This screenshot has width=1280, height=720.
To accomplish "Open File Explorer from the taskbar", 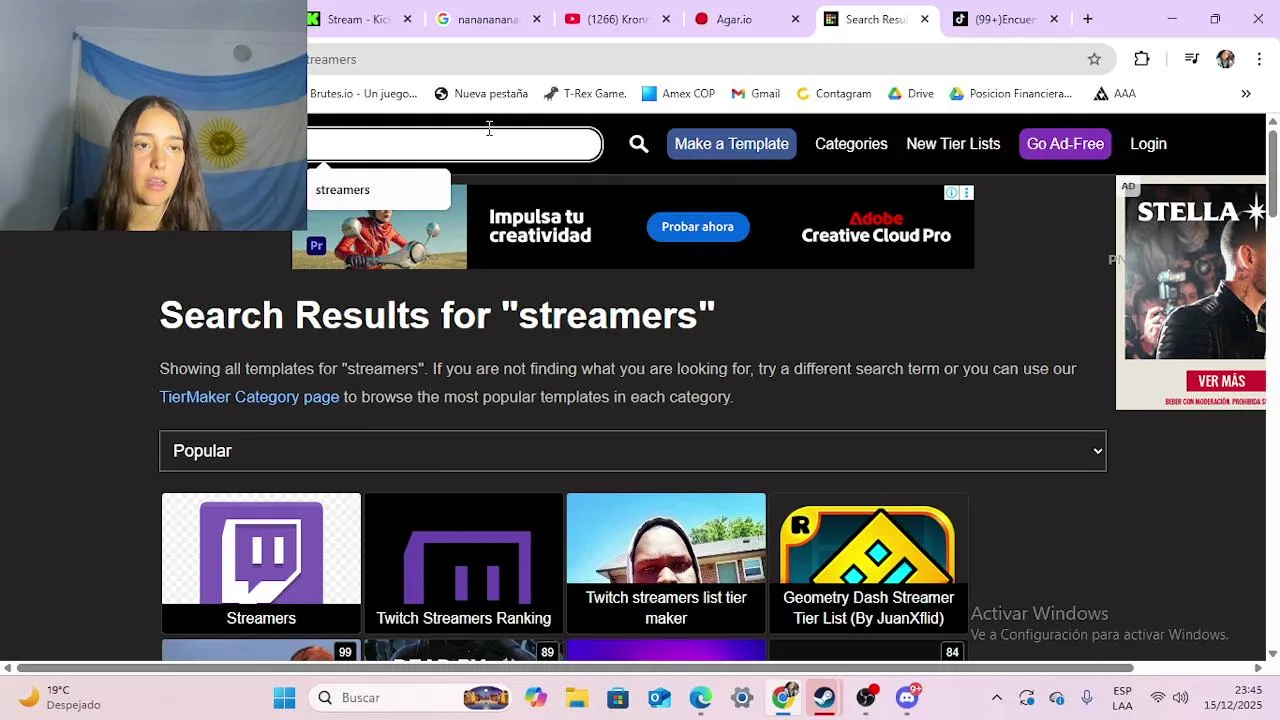I will click(x=577, y=697).
